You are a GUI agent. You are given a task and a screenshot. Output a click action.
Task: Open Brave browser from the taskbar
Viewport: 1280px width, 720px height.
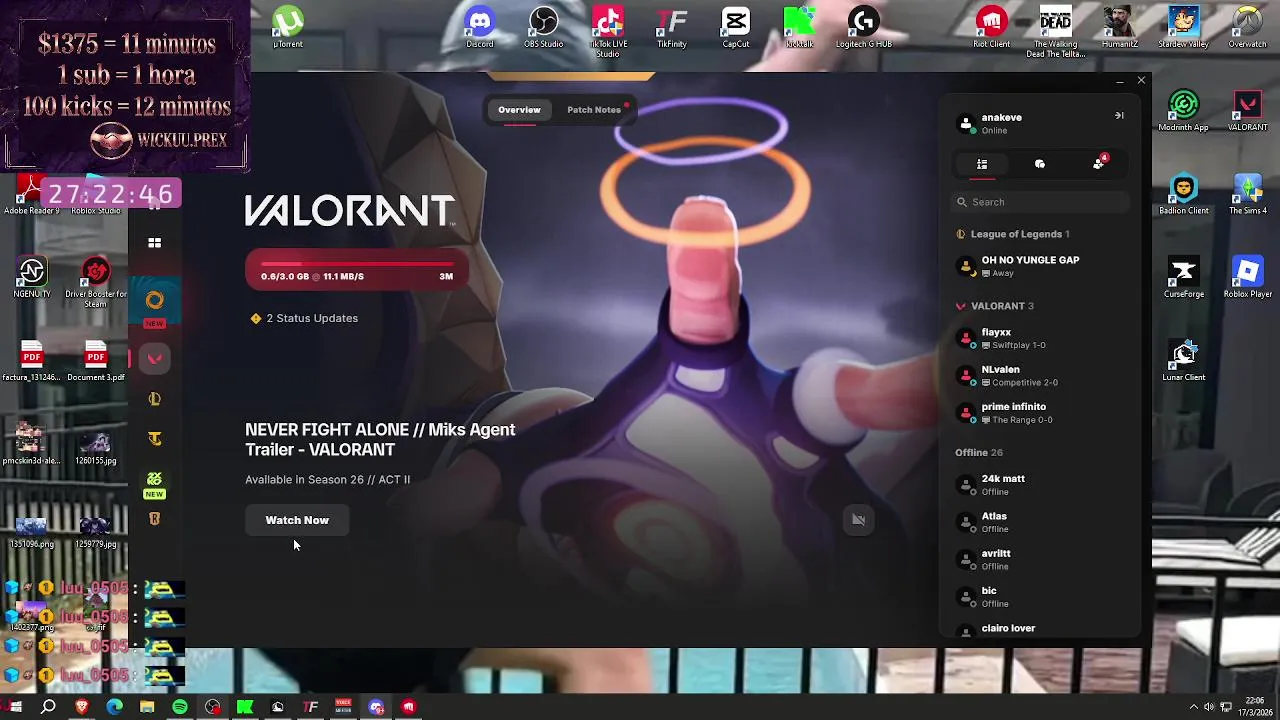(82, 707)
